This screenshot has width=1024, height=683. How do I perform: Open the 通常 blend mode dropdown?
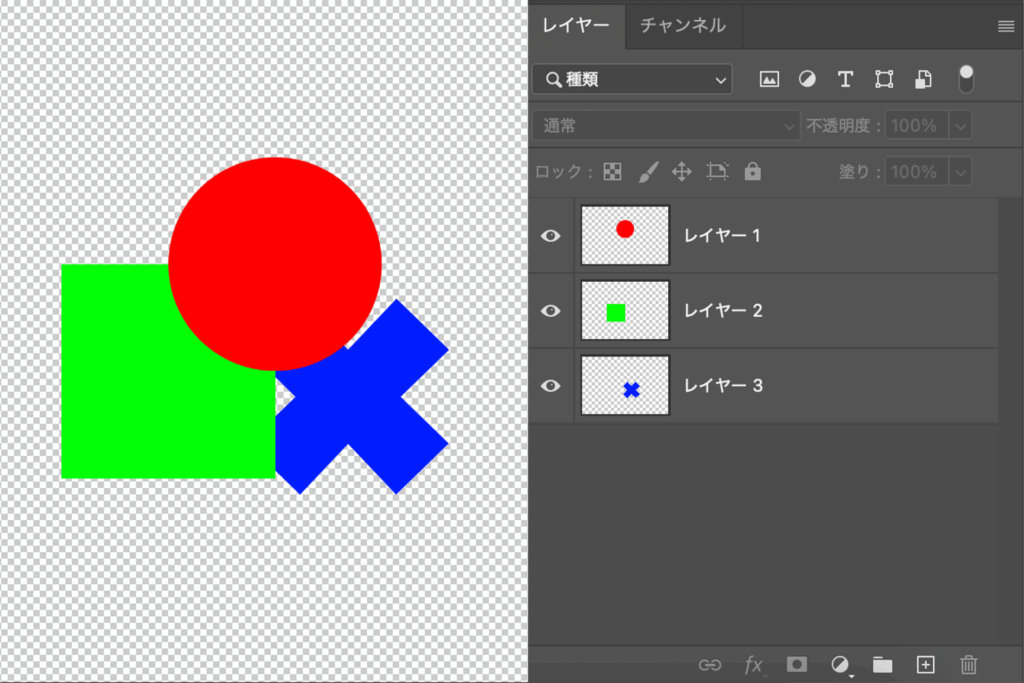click(666, 126)
